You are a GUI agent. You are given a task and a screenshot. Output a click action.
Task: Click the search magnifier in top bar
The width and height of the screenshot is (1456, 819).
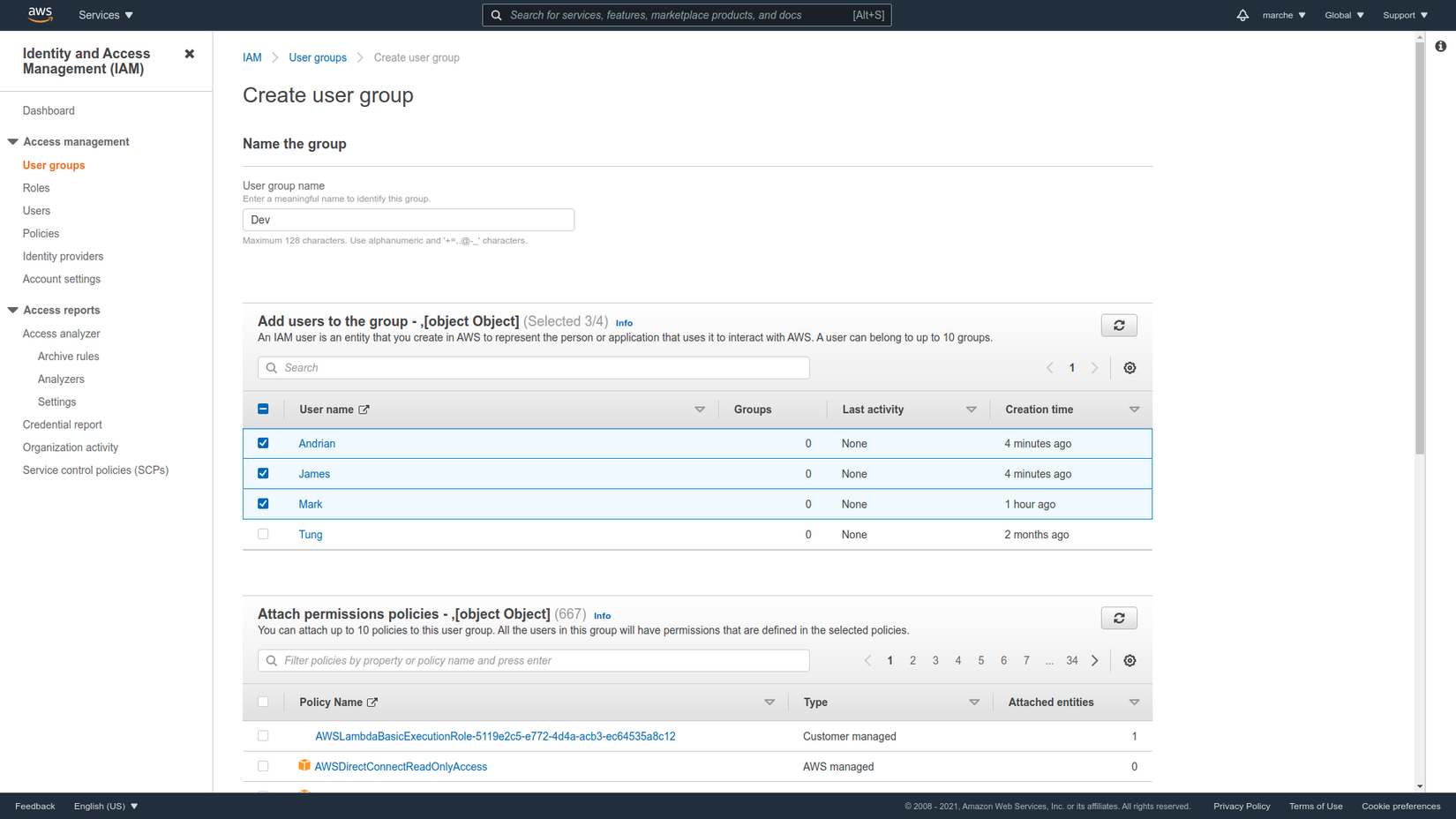click(497, 15)
